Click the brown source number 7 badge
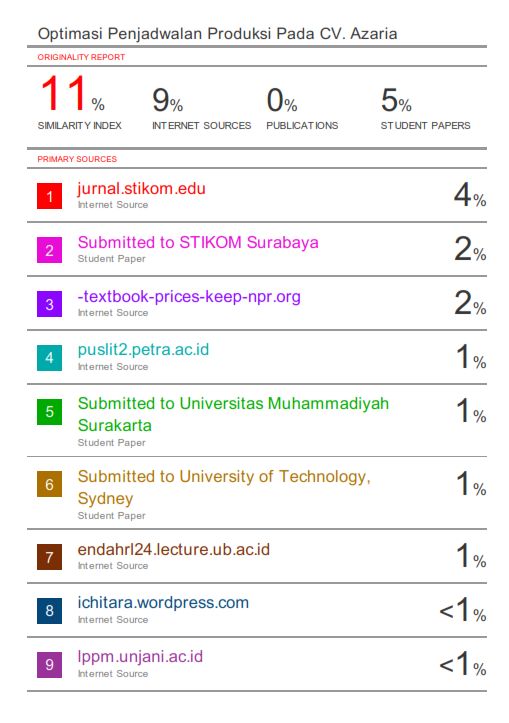Viewport: 509px width, 723px height. click(49, 557)
